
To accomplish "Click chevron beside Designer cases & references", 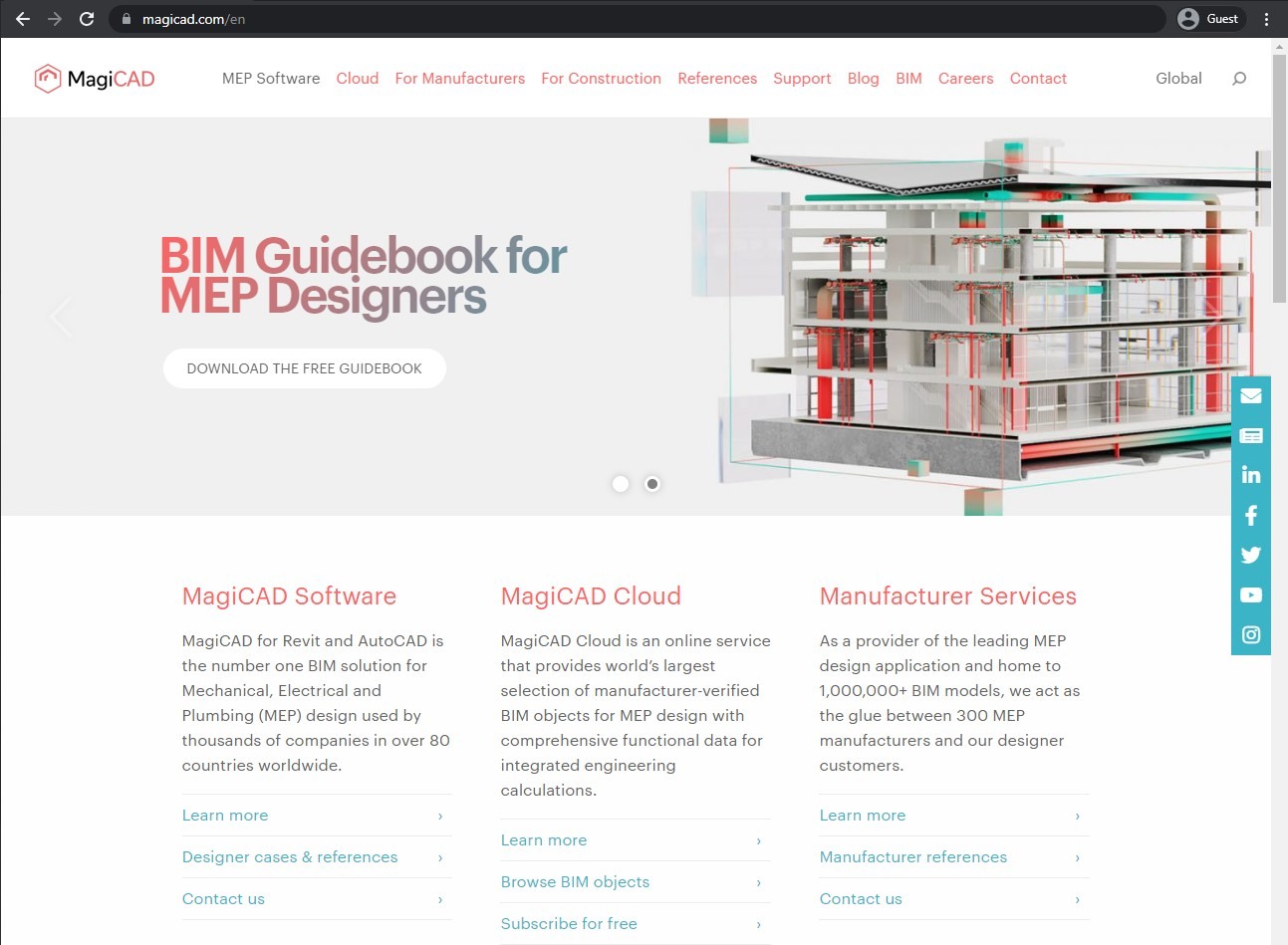I will pyautogui.click(x=440, y=857).
